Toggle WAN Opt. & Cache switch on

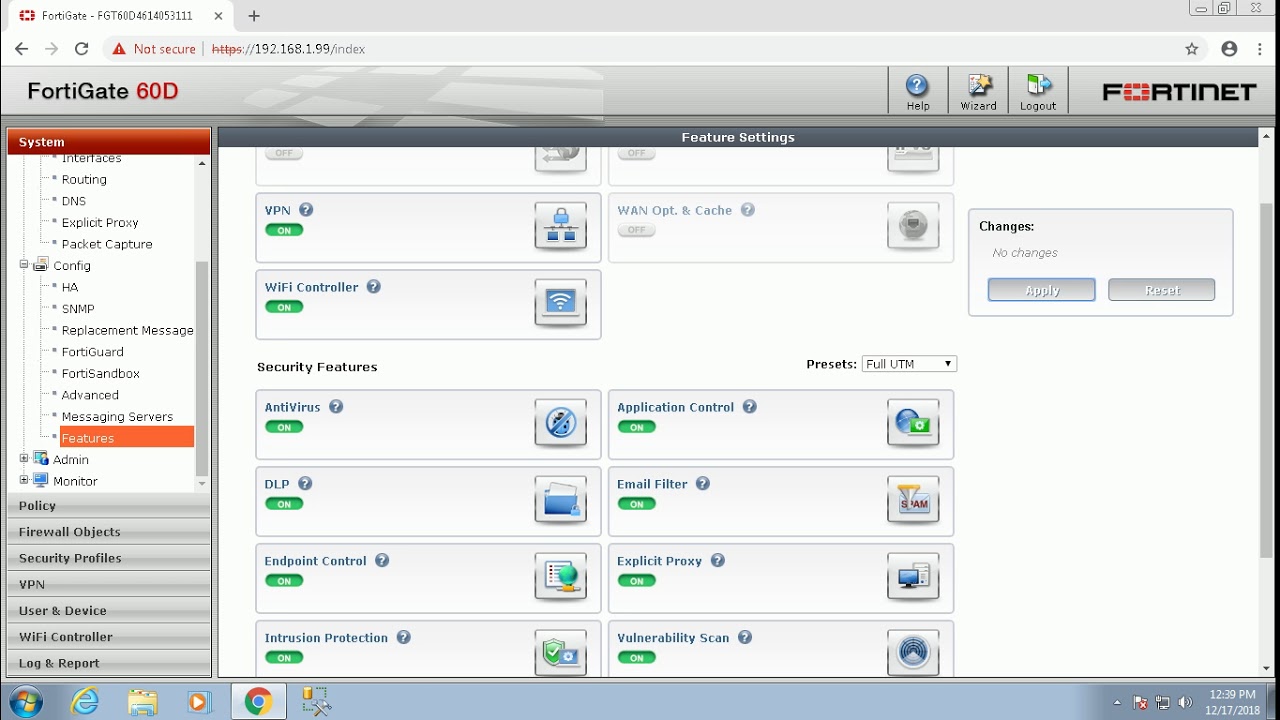coord(636,231)
